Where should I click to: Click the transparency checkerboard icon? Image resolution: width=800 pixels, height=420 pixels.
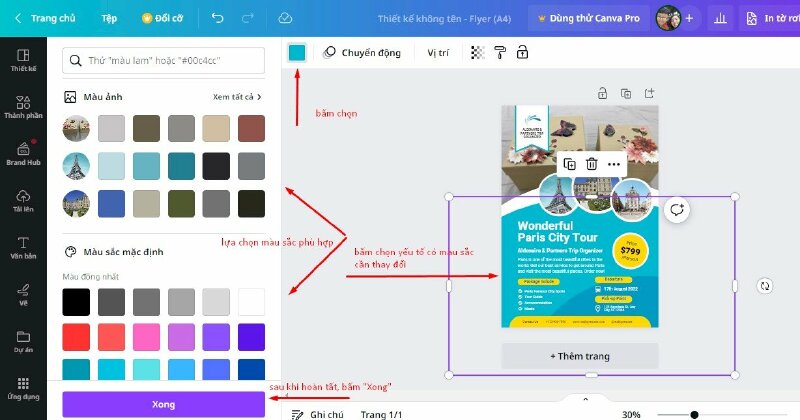click(x=478, y=53)
